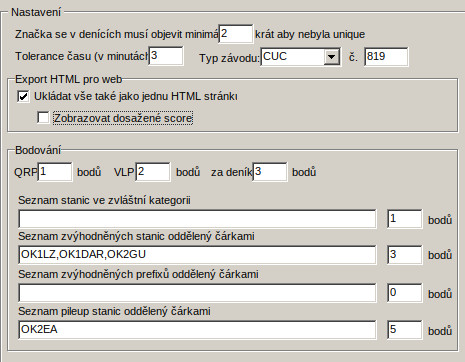This screenshot has width=465, height=362.
Task: Open the Typ závodu dropdown arrow
Action: [x=332, y=57]
